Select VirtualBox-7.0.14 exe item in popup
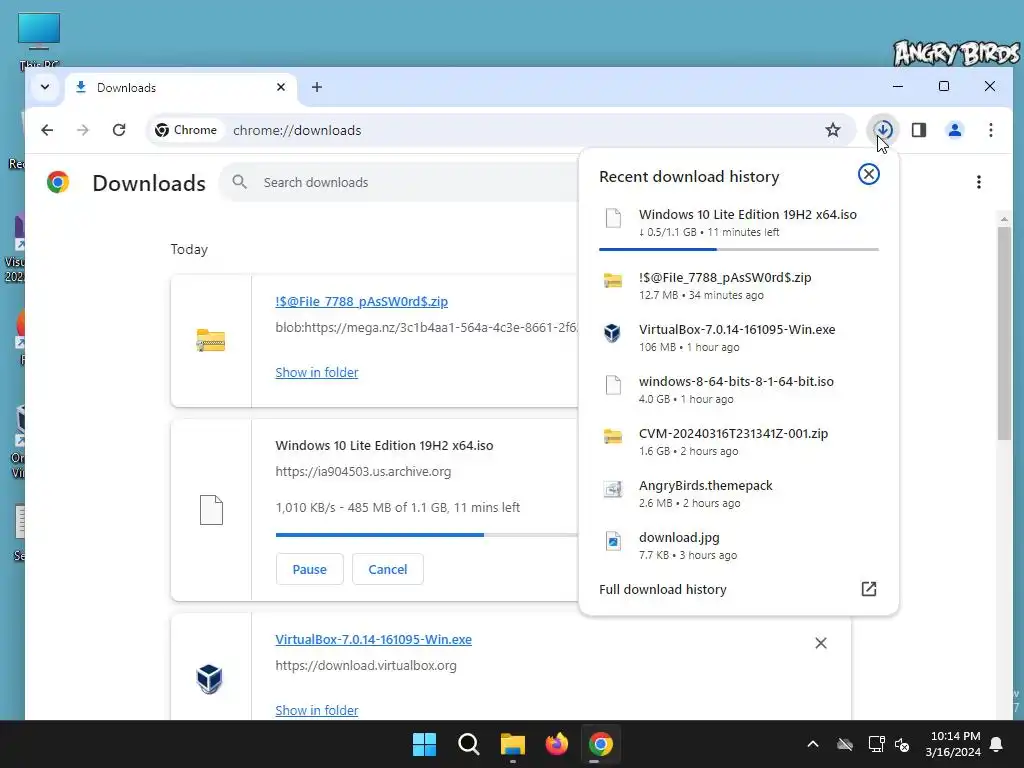Screen dimensions: 1024x768 click(739, 338)
